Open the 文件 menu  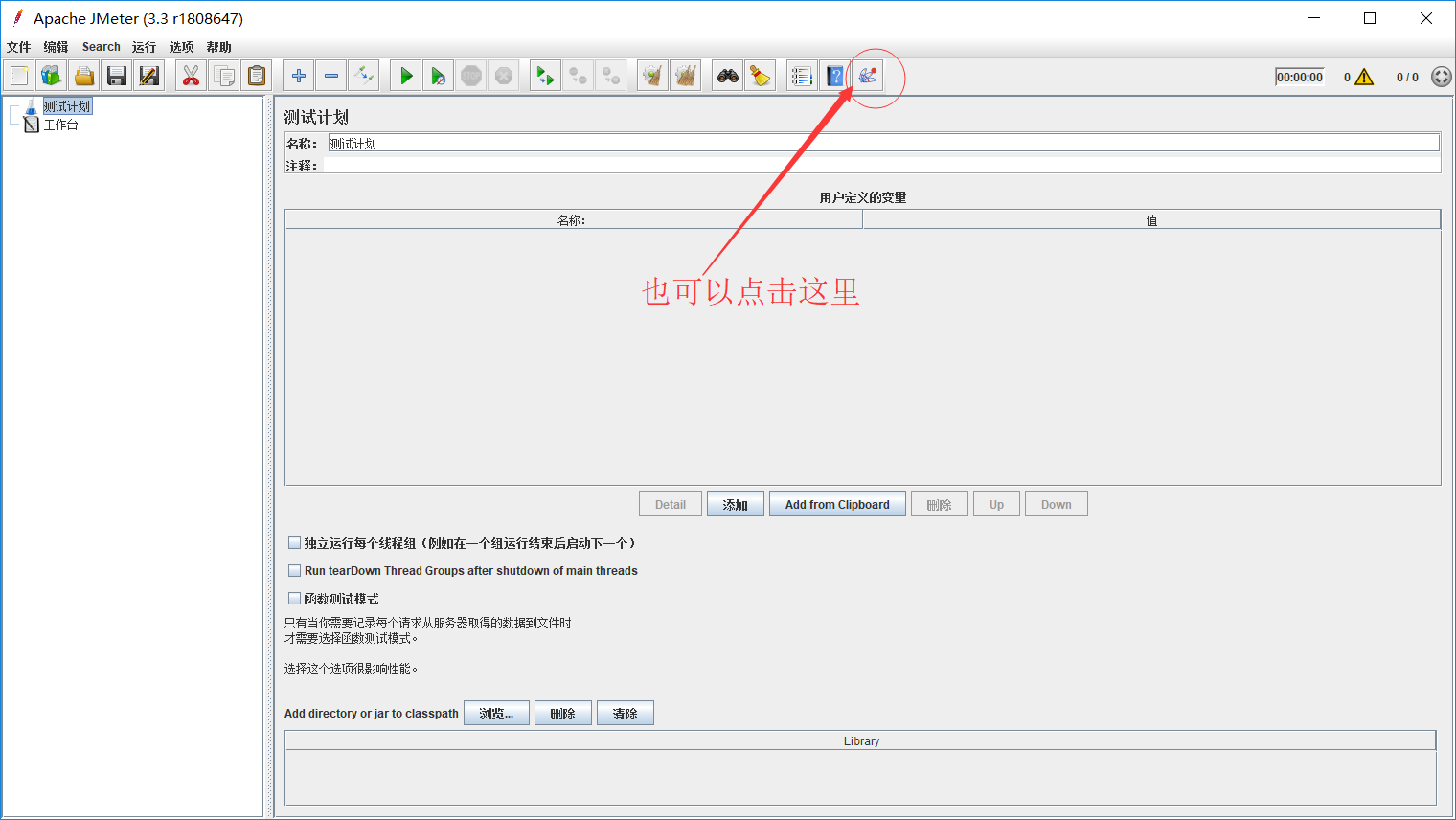coord(19,47)
